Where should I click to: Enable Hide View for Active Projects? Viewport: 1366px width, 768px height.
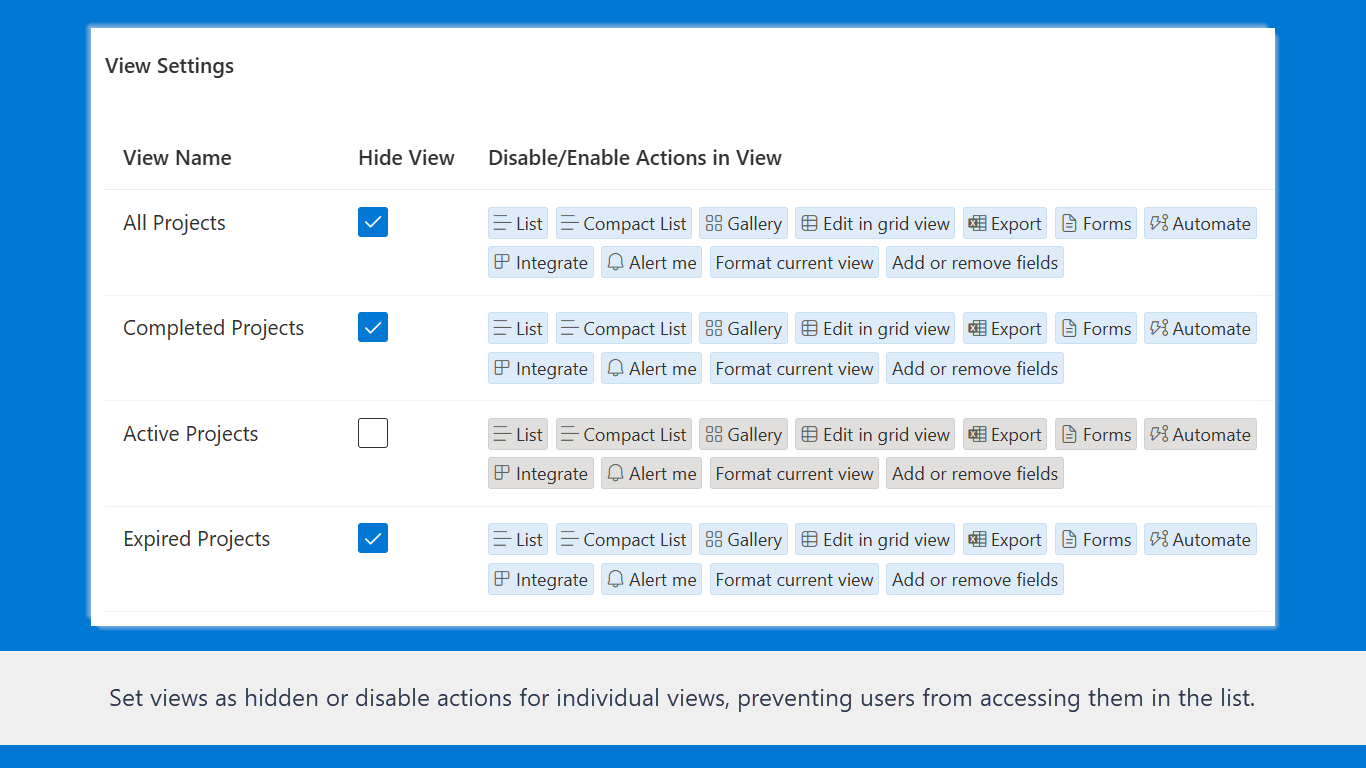tap(373, 434)
